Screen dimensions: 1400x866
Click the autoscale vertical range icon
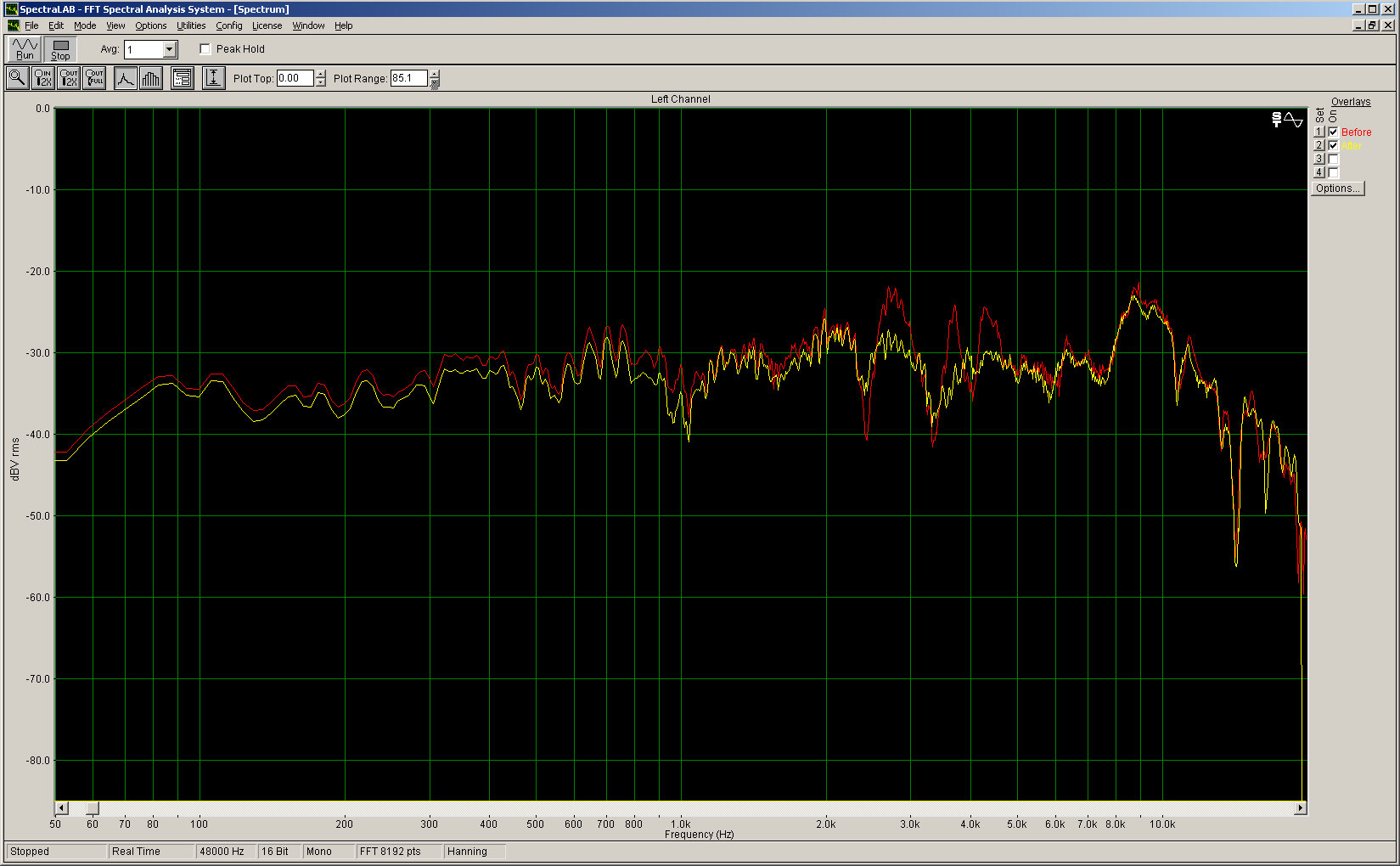click(x=214, y=78)
